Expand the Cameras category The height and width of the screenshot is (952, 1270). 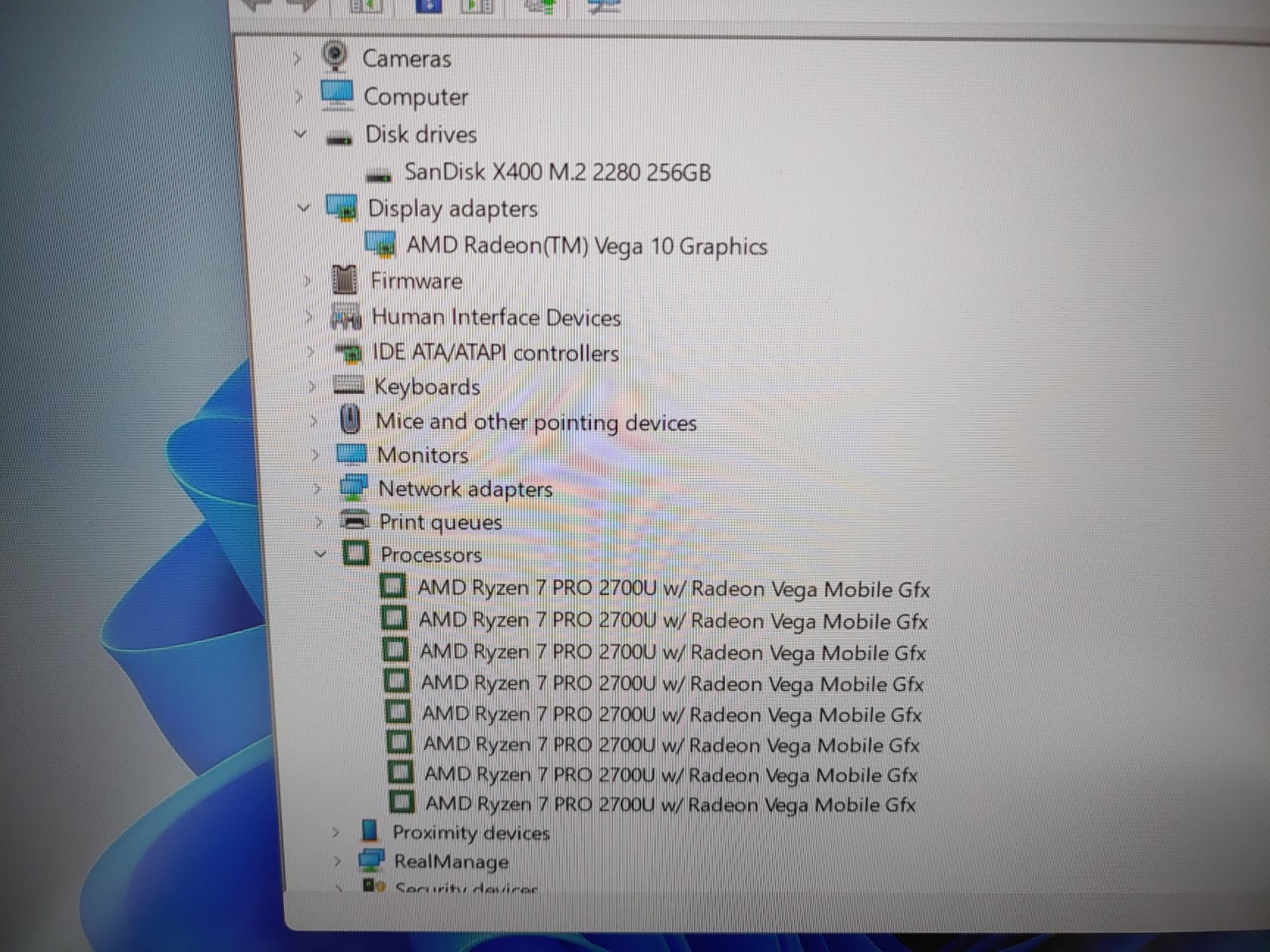(x=296, y=58)
